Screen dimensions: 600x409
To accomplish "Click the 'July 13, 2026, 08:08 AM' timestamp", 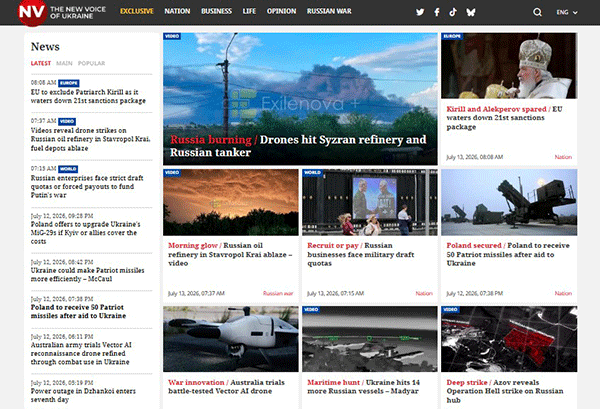I will point(474,157).
